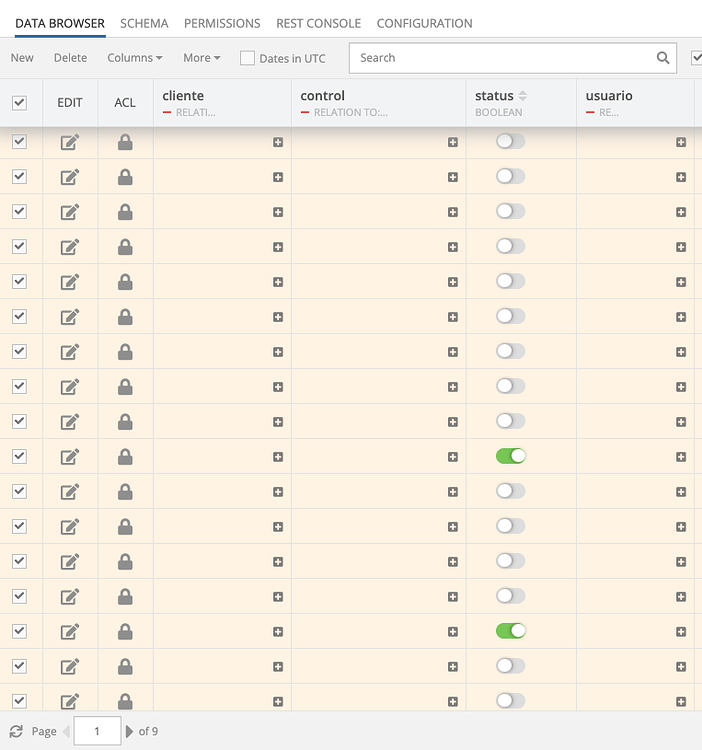Uncheck the select-all checkbox in table header
702x750 pixels.
coord(19,102)
